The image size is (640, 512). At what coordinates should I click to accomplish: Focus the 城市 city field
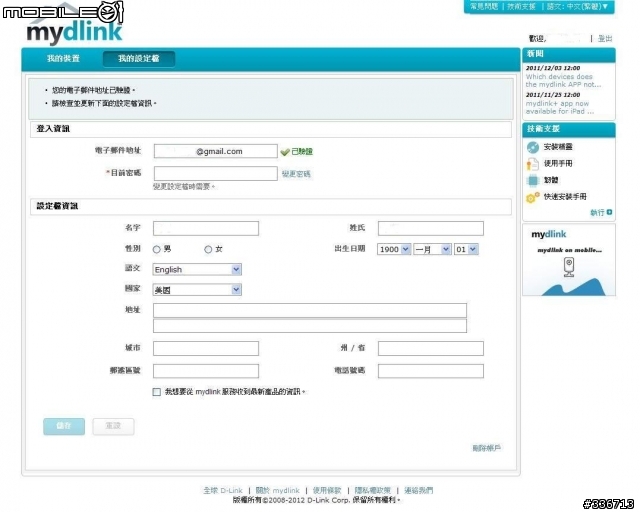pos(206,348)
